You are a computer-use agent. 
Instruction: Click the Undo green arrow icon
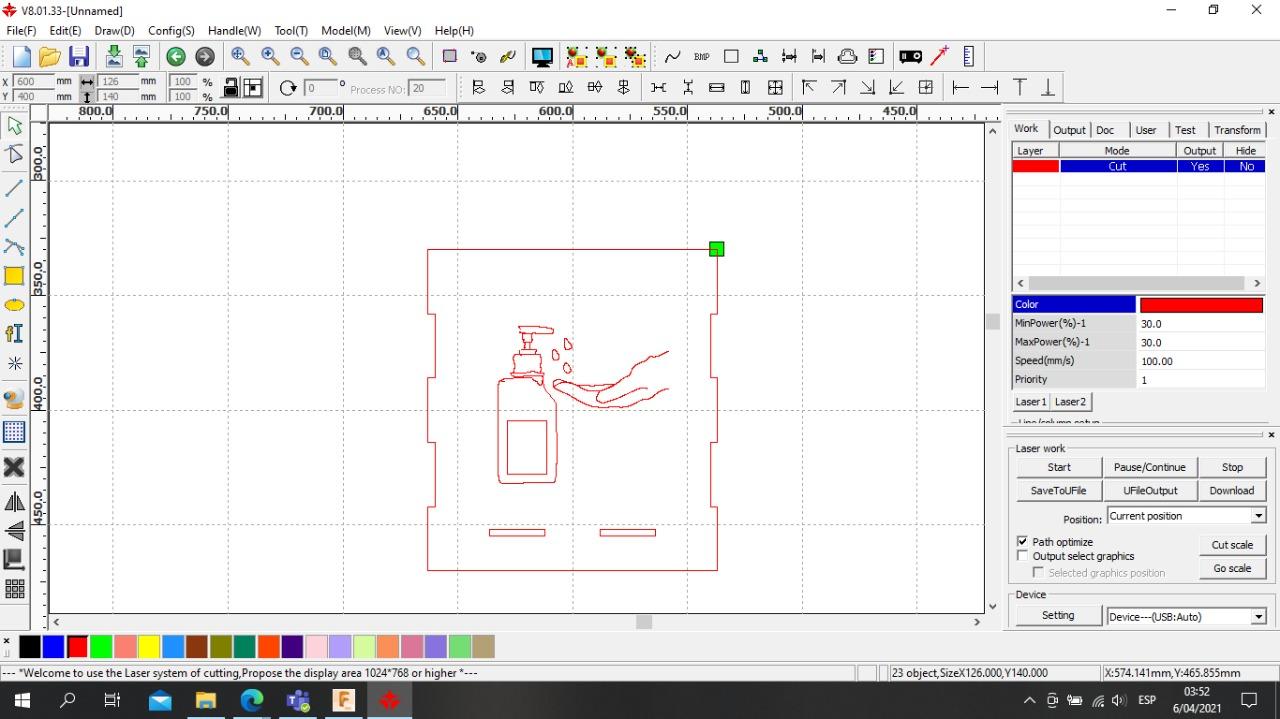tap(176, 57)
